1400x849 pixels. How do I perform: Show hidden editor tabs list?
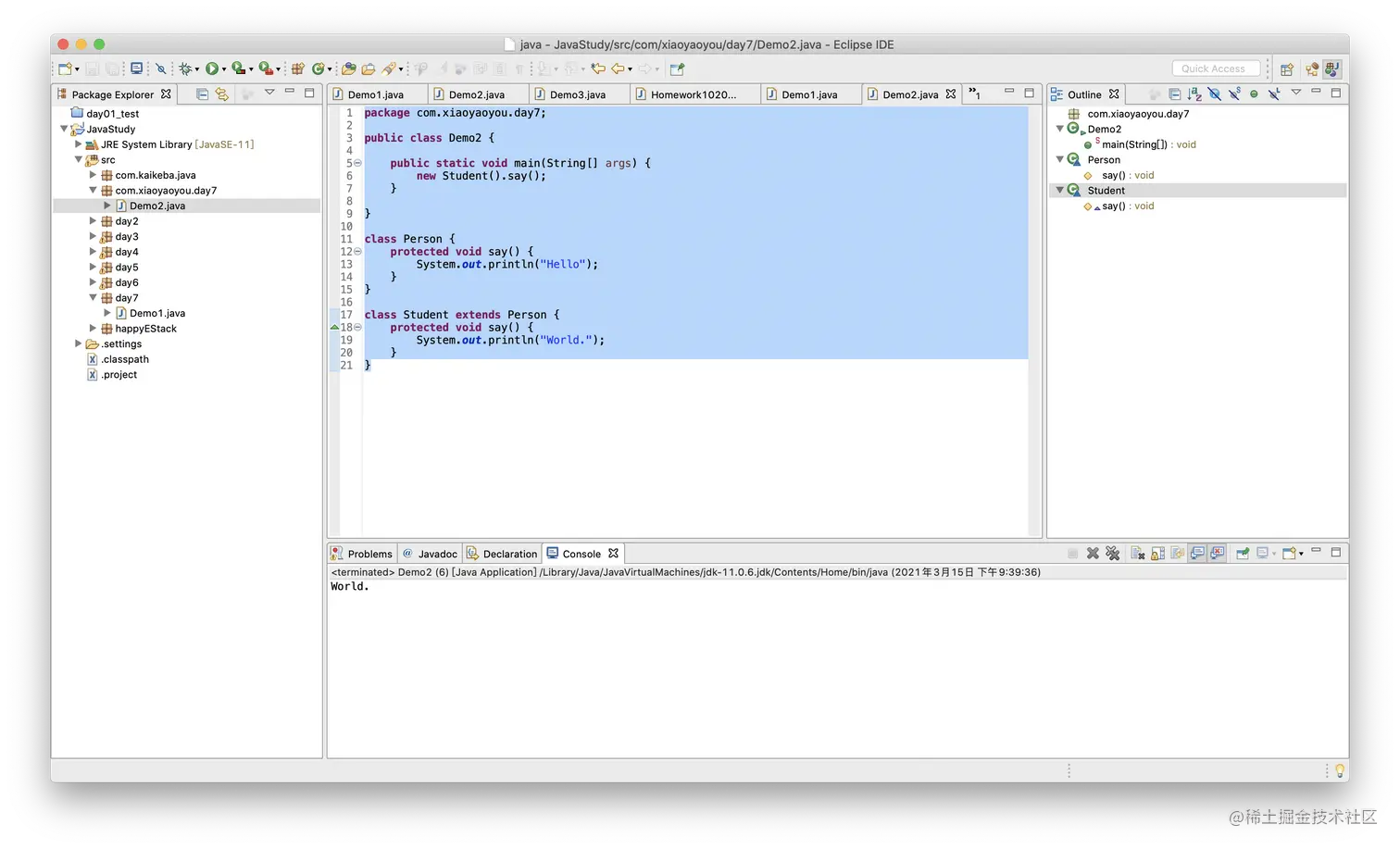click(974, 94)
